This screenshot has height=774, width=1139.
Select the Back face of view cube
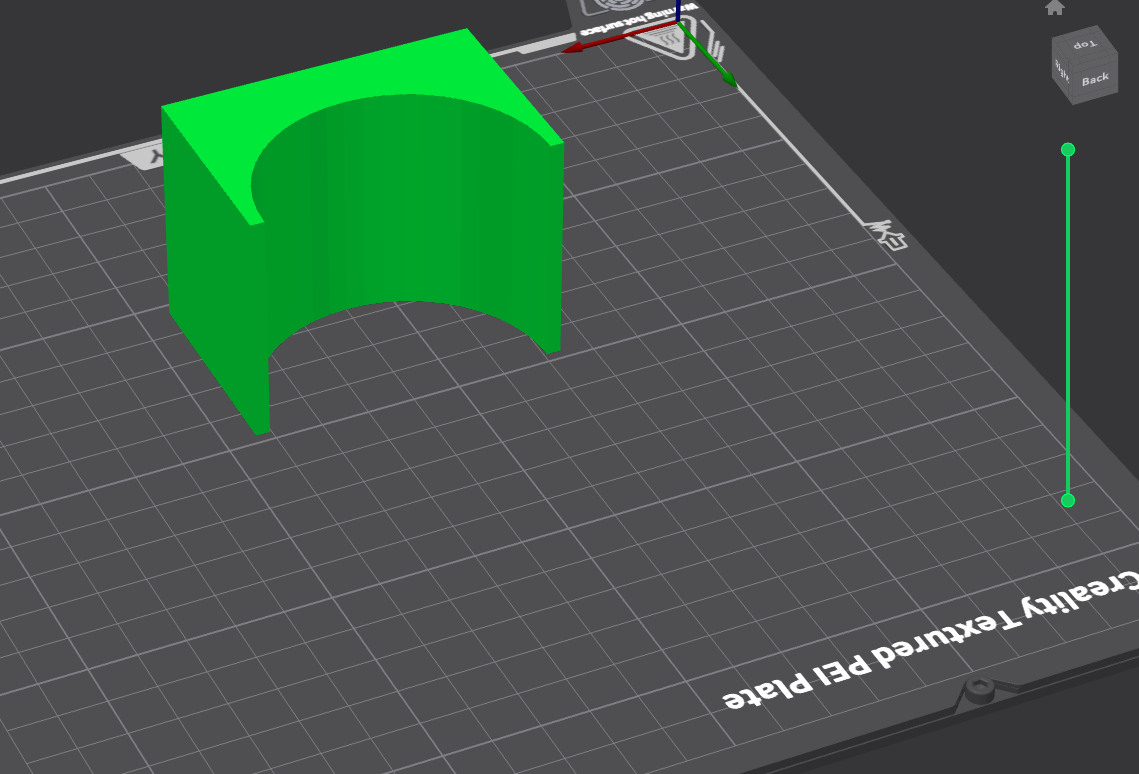[1095, 79]
